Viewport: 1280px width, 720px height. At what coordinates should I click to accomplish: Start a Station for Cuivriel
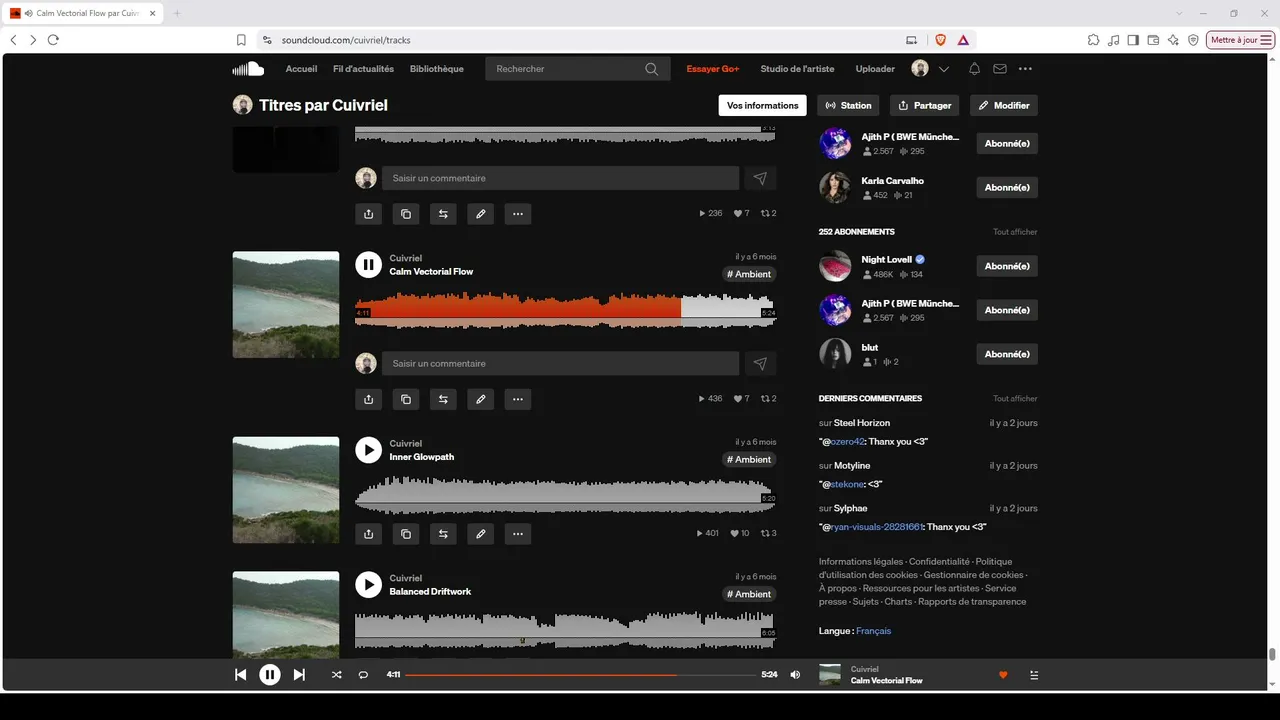[849, 105]
